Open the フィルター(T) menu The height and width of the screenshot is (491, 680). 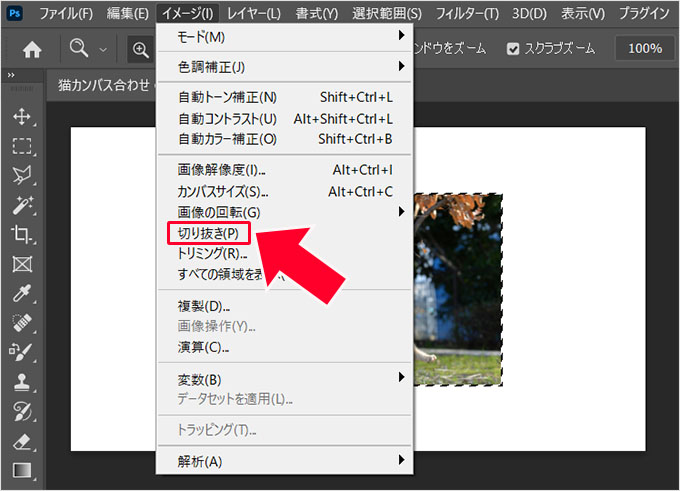point(467,14)
